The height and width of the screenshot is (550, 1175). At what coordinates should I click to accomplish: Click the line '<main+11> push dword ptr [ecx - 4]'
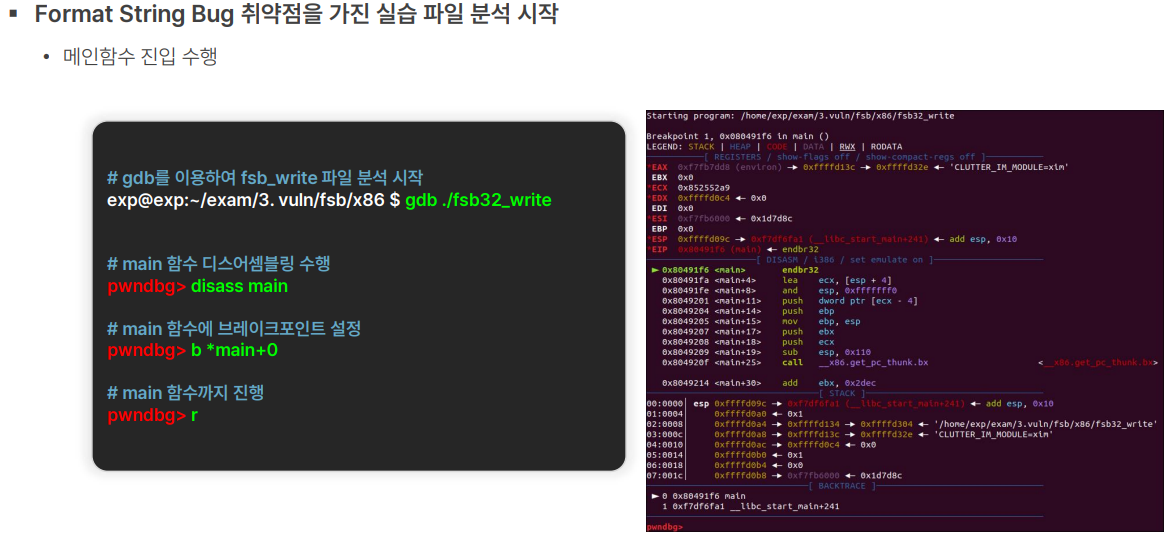(x=789, y=300)
